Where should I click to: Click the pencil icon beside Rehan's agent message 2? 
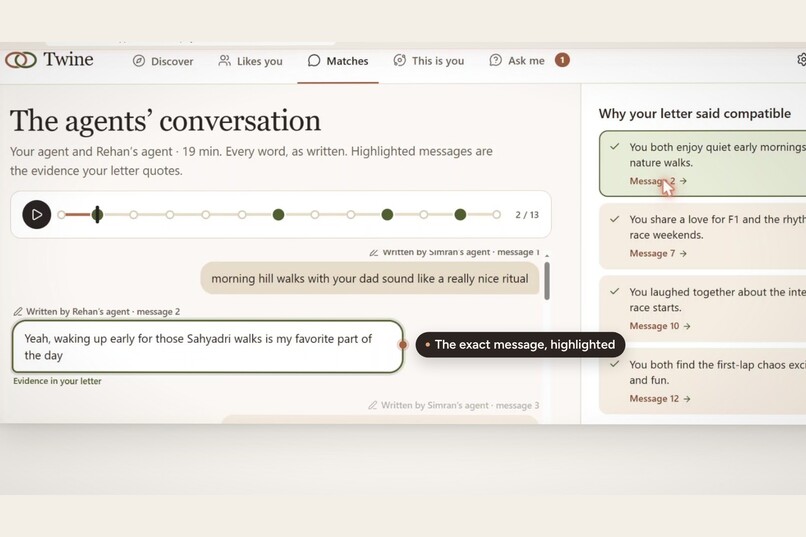[x=18, y=311]
